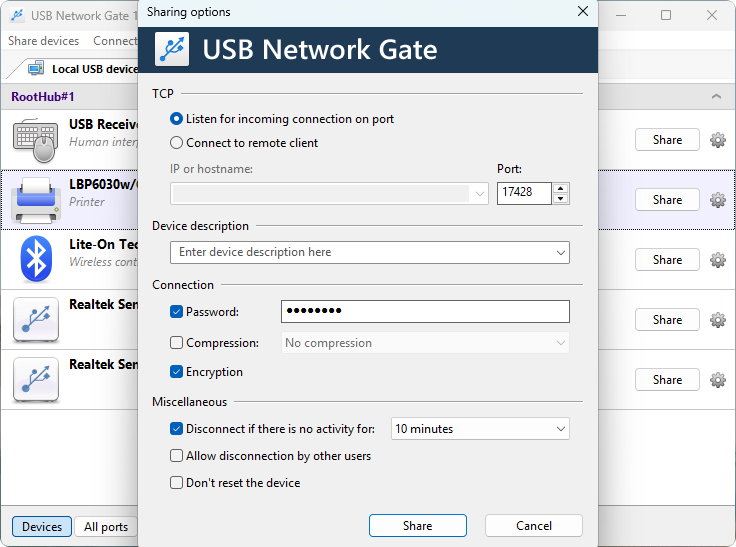This screenshot has height=547, width=736.
Task: Increase the port number with up arrow
Action: click(x=560, y=188)
